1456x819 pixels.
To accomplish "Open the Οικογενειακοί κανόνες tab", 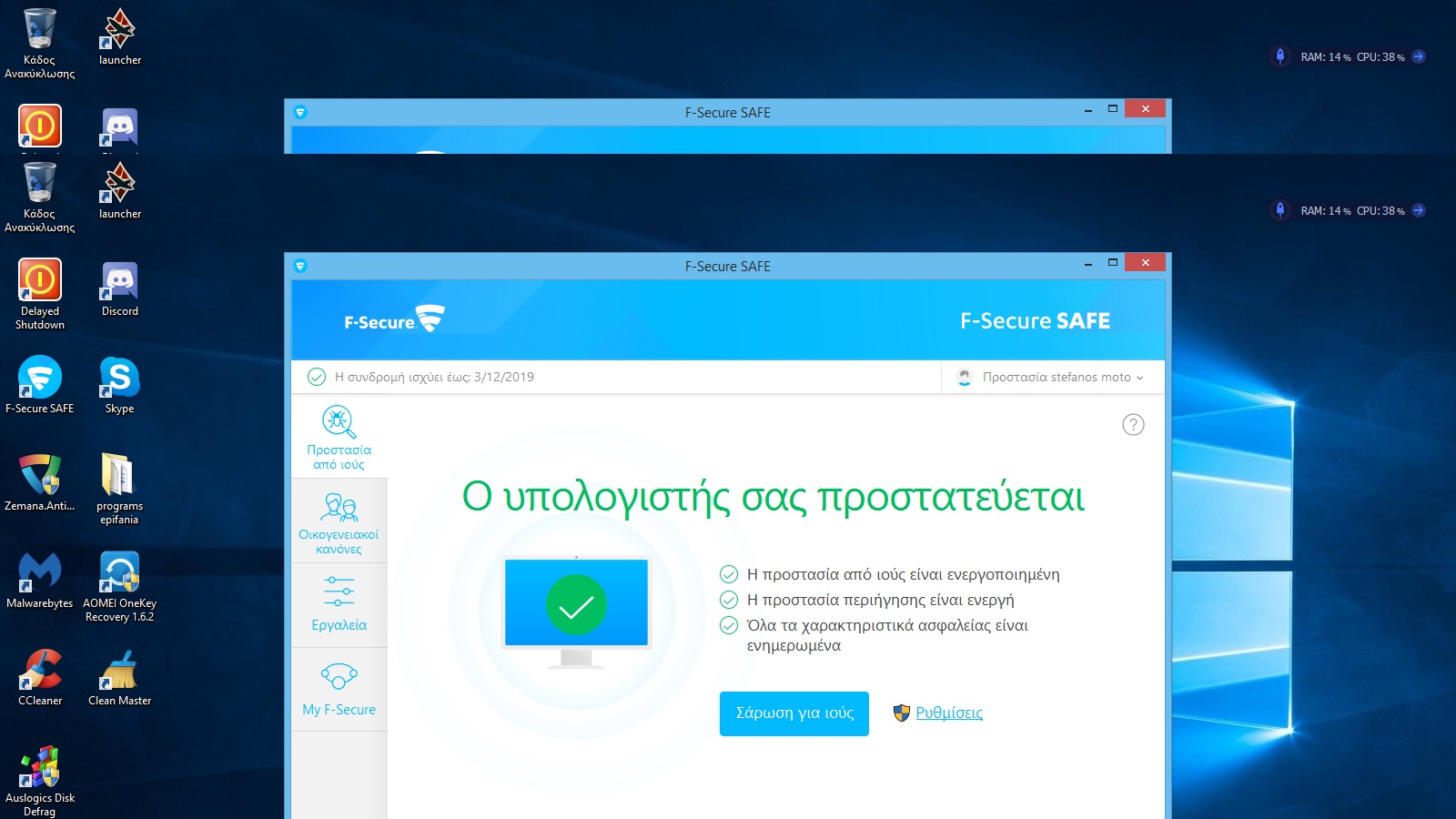I will [339, 521].
